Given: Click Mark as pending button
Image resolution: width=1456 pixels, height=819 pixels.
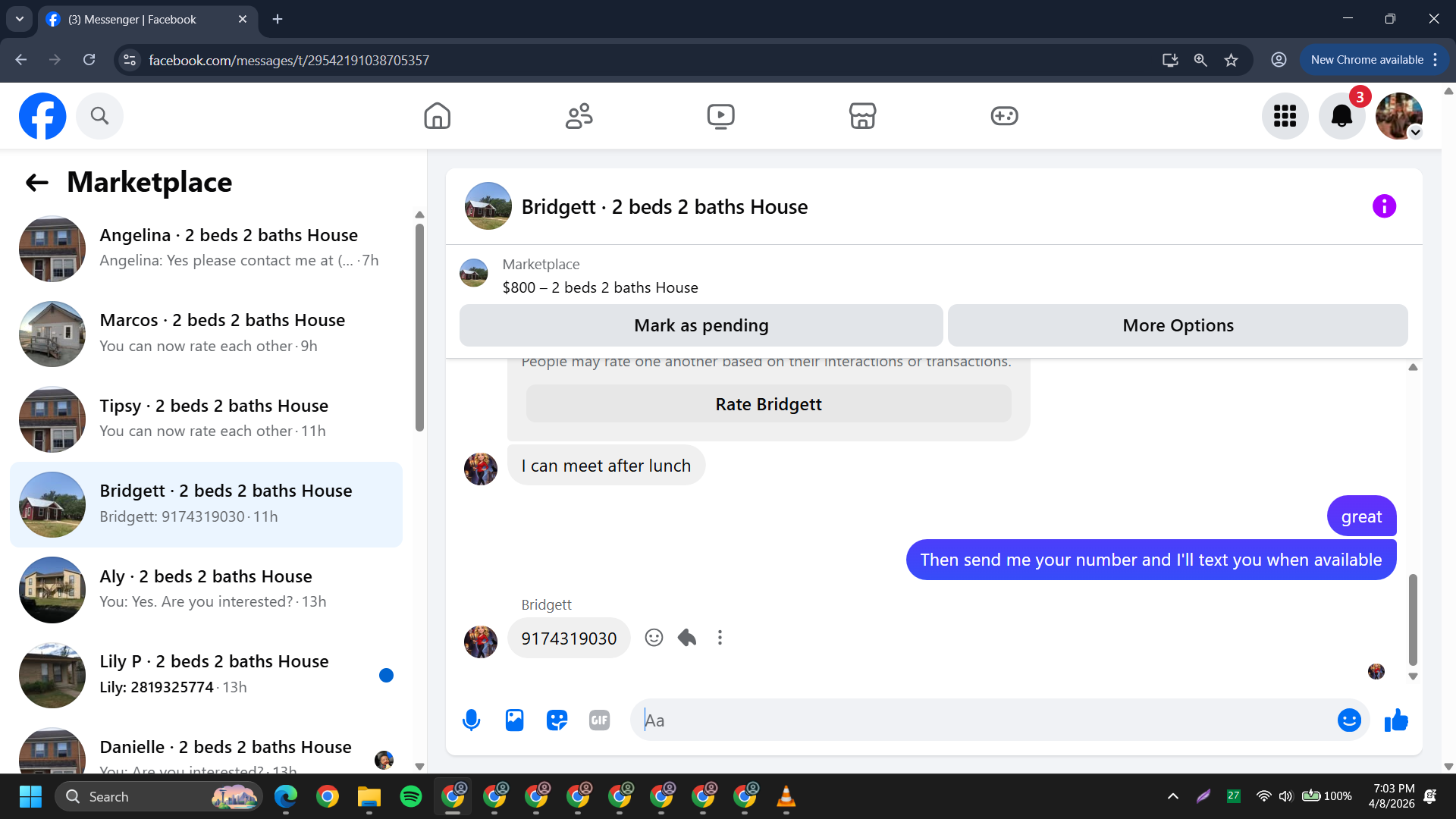Looking at the screenshot, I should pos(701,325).
